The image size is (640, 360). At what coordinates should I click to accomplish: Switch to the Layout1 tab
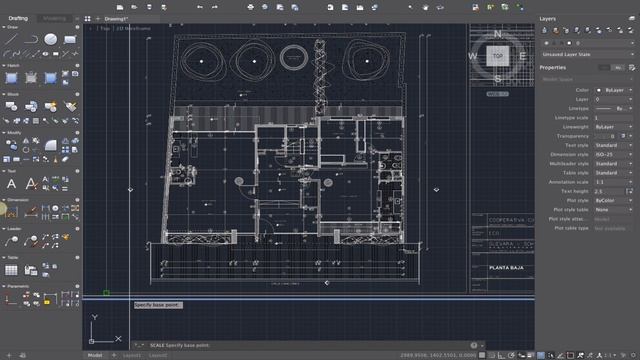(x=132, y=355)
